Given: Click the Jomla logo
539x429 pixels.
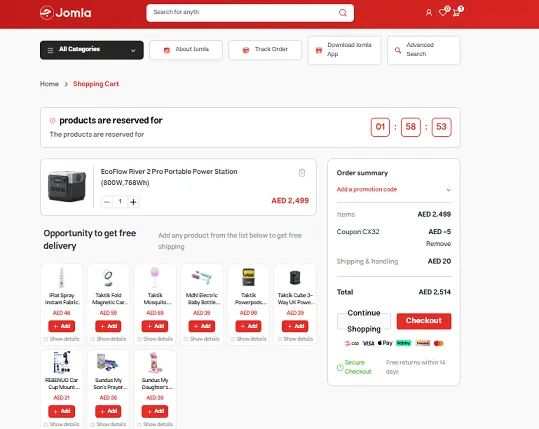Looking at the screenshot, I should 65,13.
